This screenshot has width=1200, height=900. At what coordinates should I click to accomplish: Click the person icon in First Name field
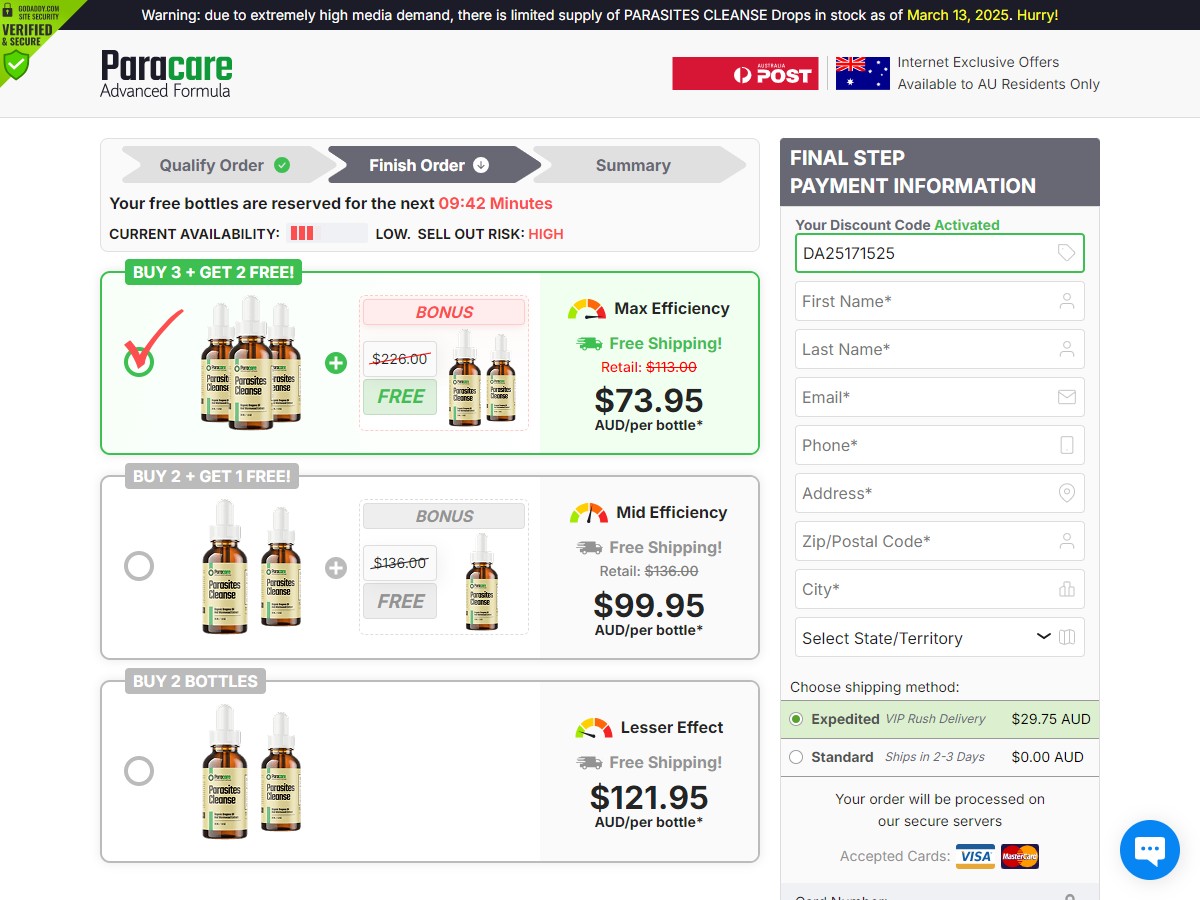[1067, 301]
